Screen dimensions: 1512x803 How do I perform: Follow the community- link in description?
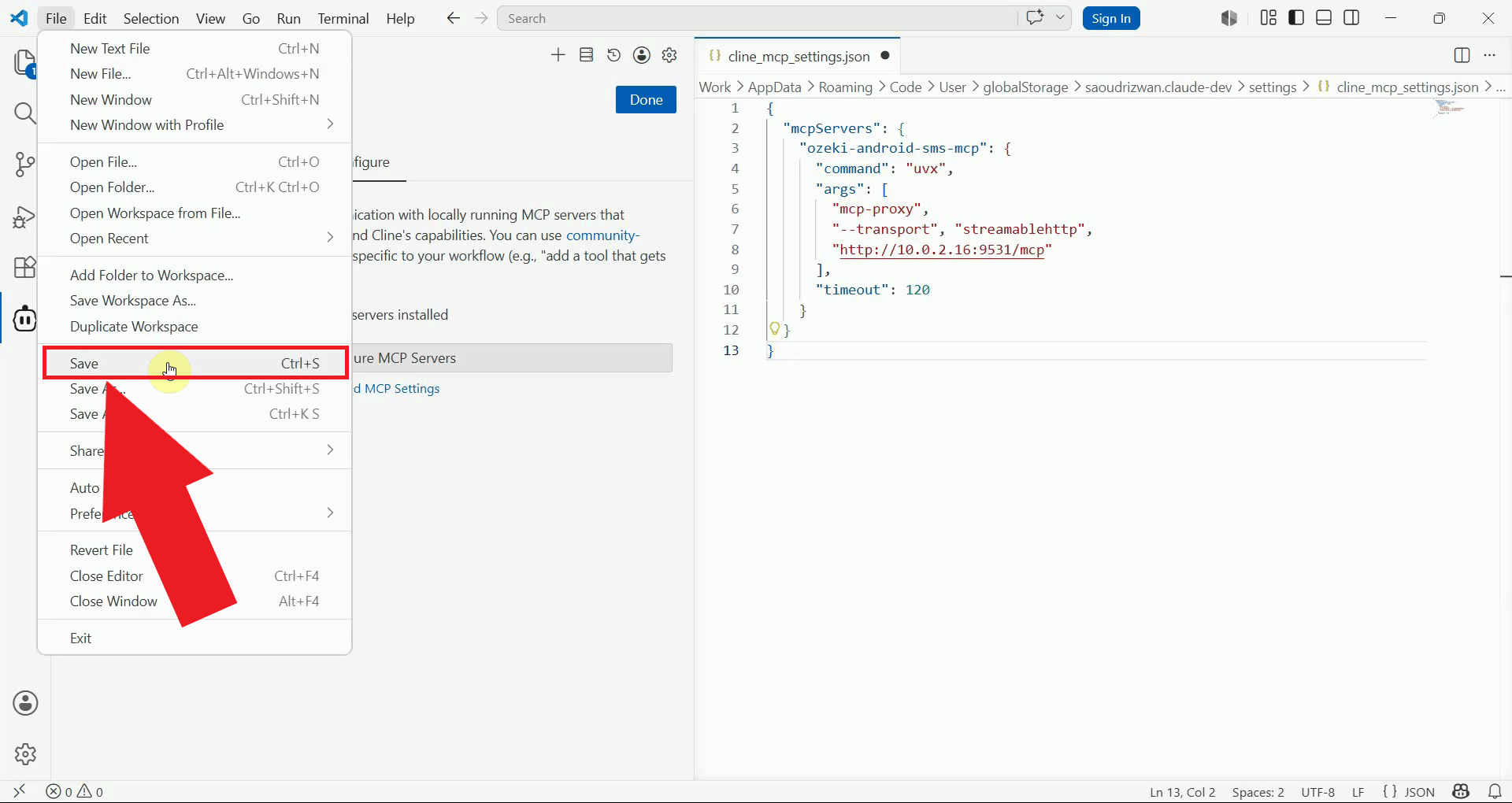602,235
